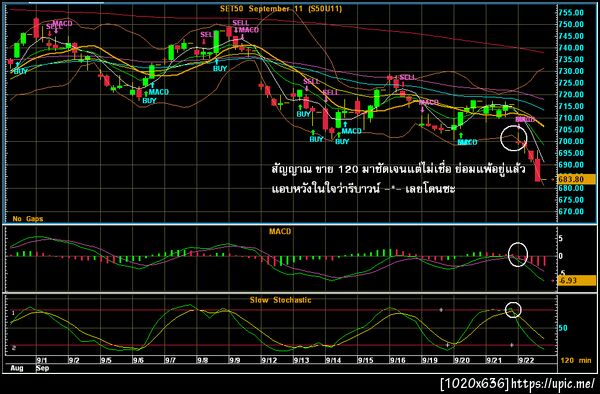Choose the 9/12 date label

tap(269, 360)
